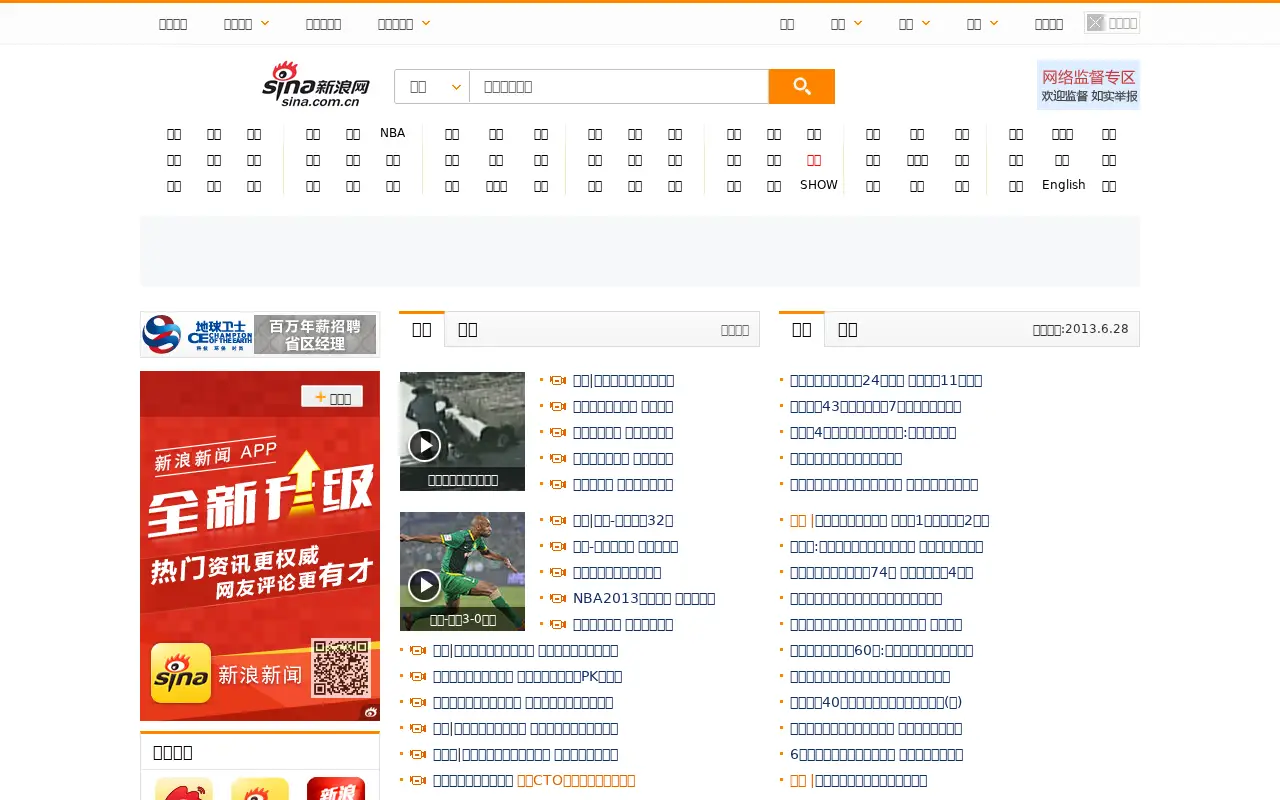
Task: Play the 3-0 soccer match video
Action: coord(462,571)
